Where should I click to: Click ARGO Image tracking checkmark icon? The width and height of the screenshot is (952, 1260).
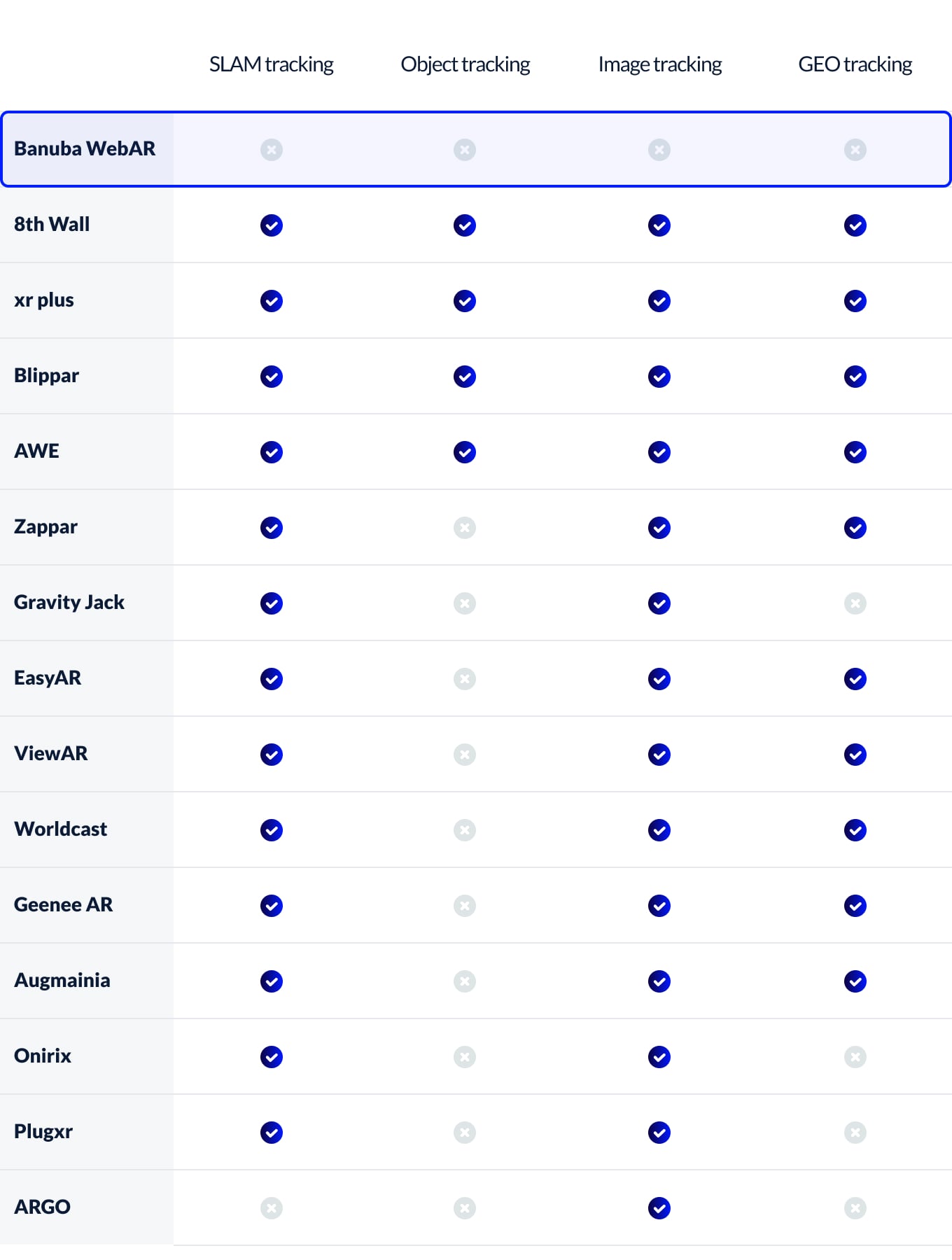[659, 1208]
